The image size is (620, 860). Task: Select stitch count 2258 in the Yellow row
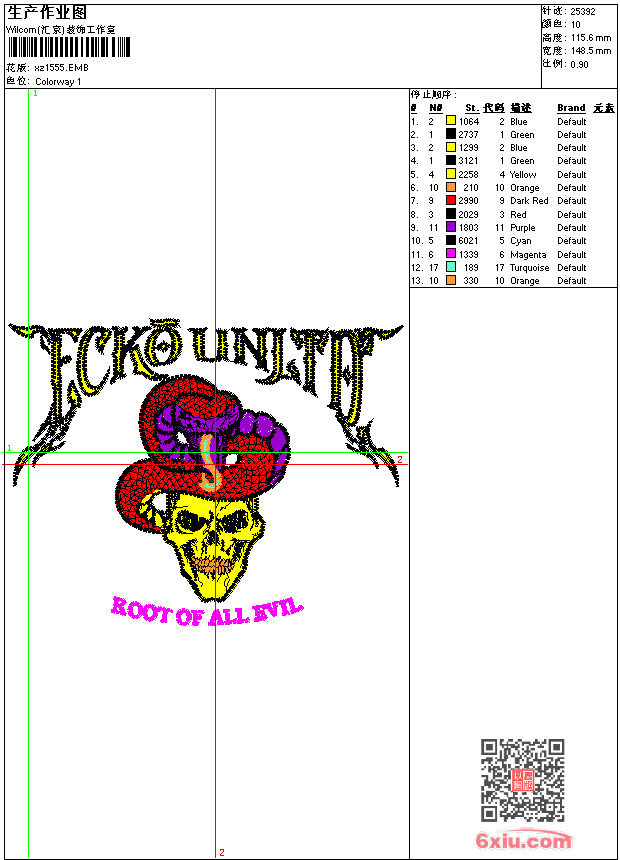469,174
